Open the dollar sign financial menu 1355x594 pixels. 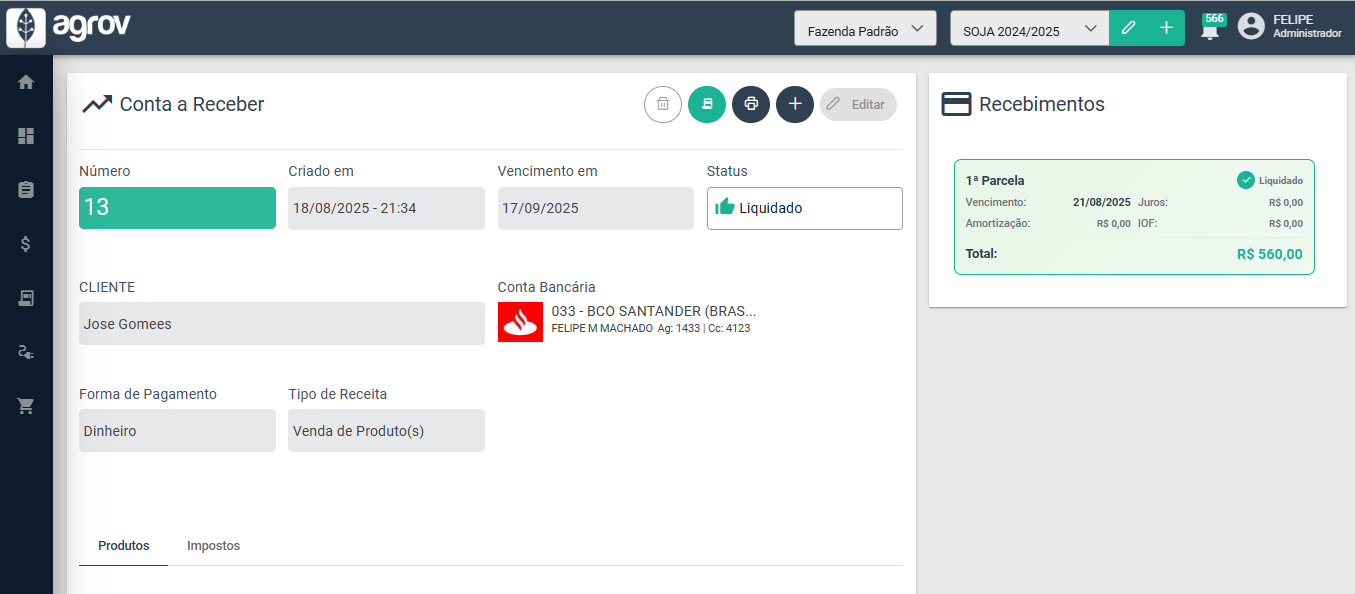(26, 244)
